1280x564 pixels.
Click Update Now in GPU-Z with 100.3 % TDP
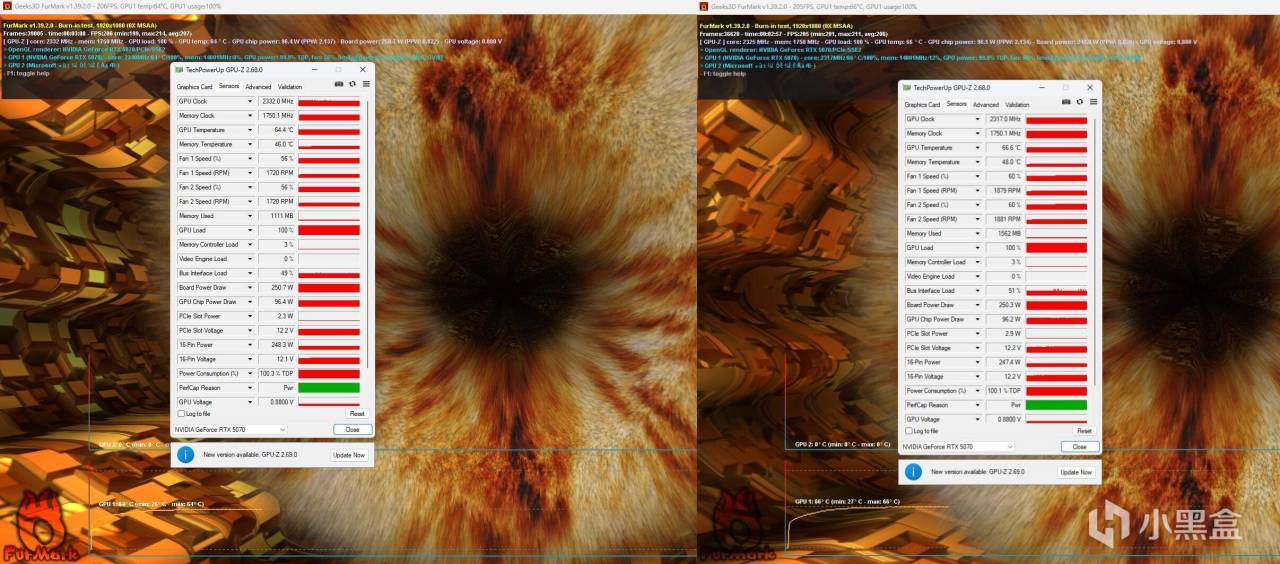pos(349,455)
